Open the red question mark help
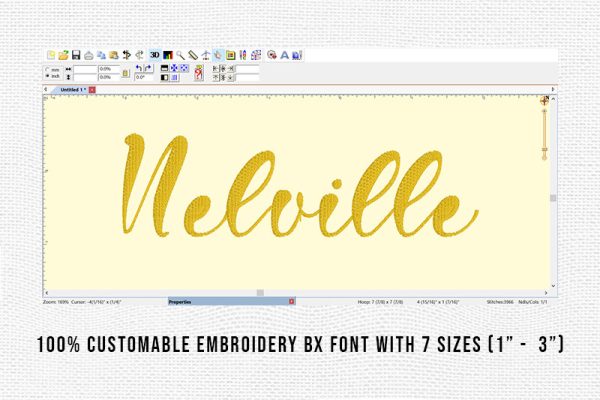The width and height of the screenshot is (600, 400). click(x=199, y=73)
